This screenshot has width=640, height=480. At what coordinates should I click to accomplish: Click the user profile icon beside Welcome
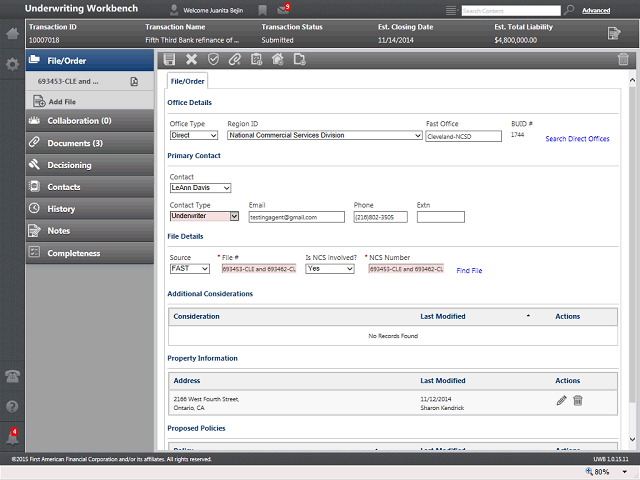(174, 10)
